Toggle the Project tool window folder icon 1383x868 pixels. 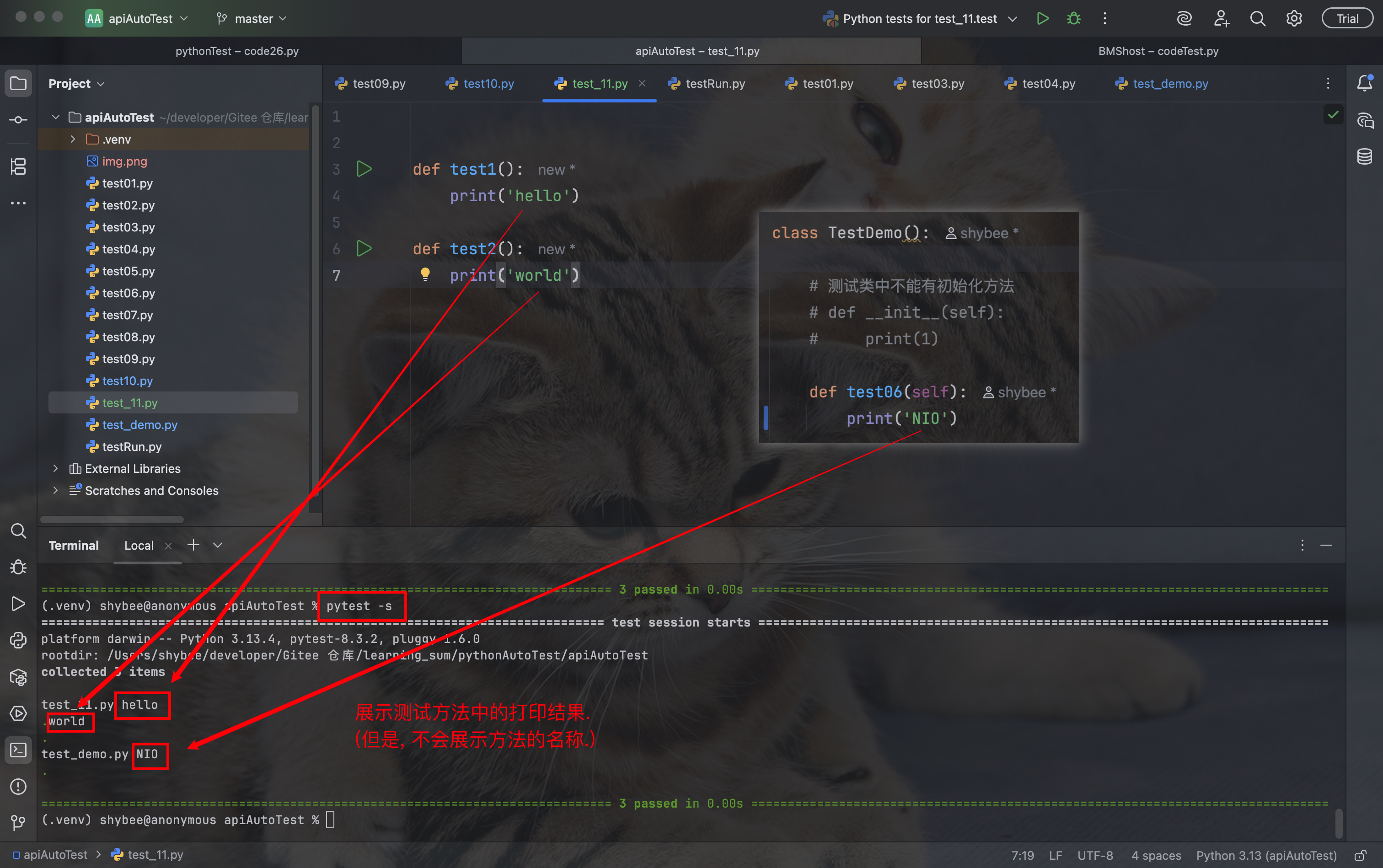(18, 84)
